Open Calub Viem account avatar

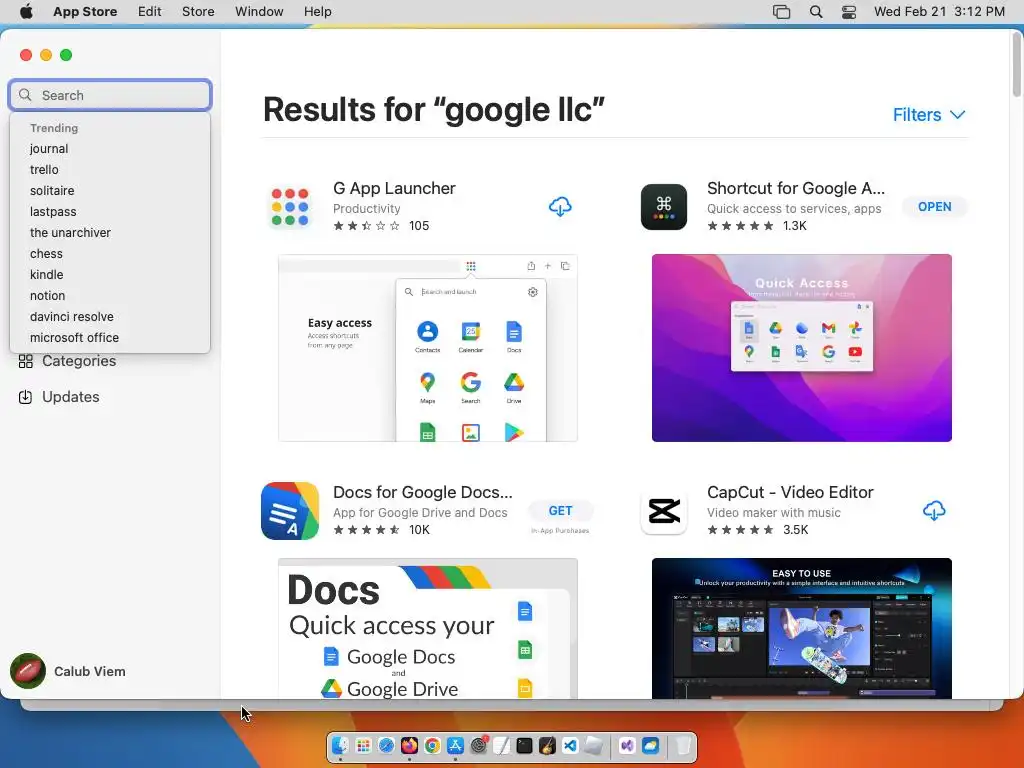coord(28,671)
